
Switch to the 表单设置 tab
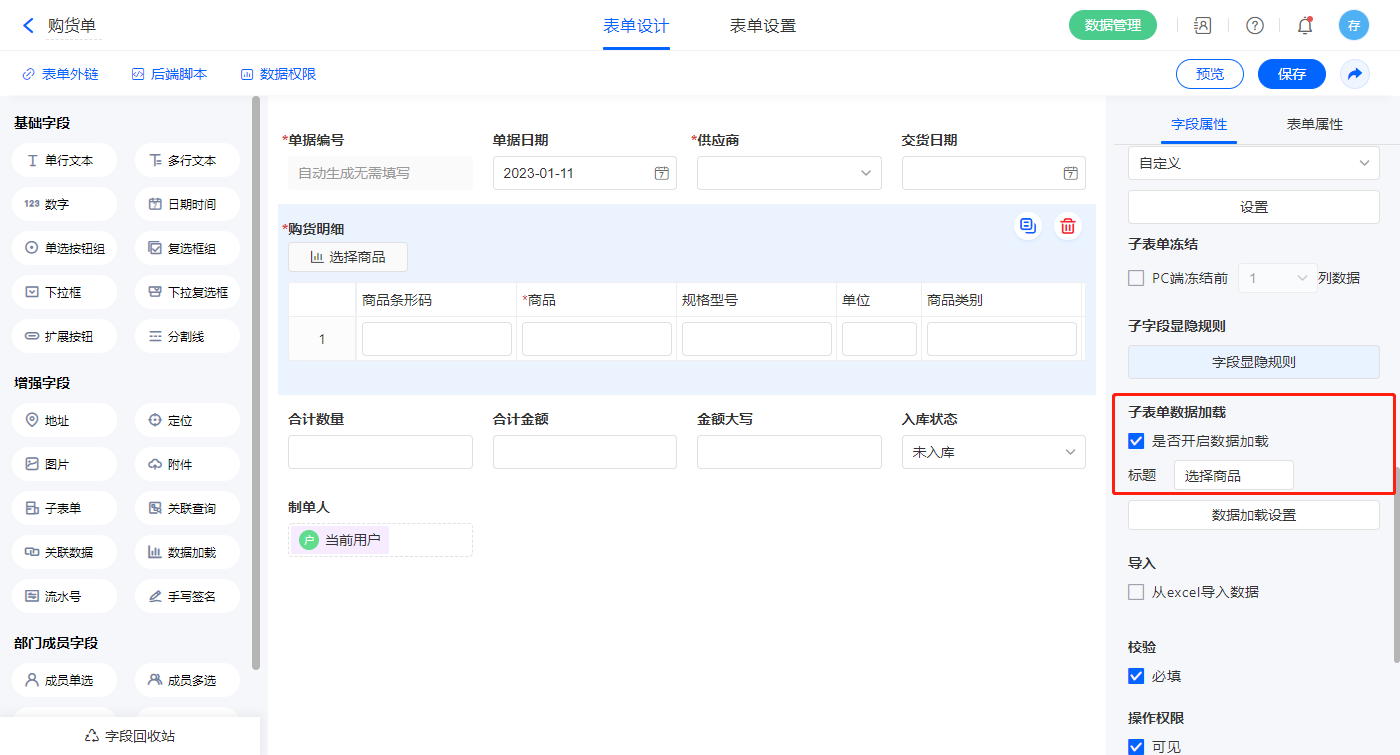763,26
